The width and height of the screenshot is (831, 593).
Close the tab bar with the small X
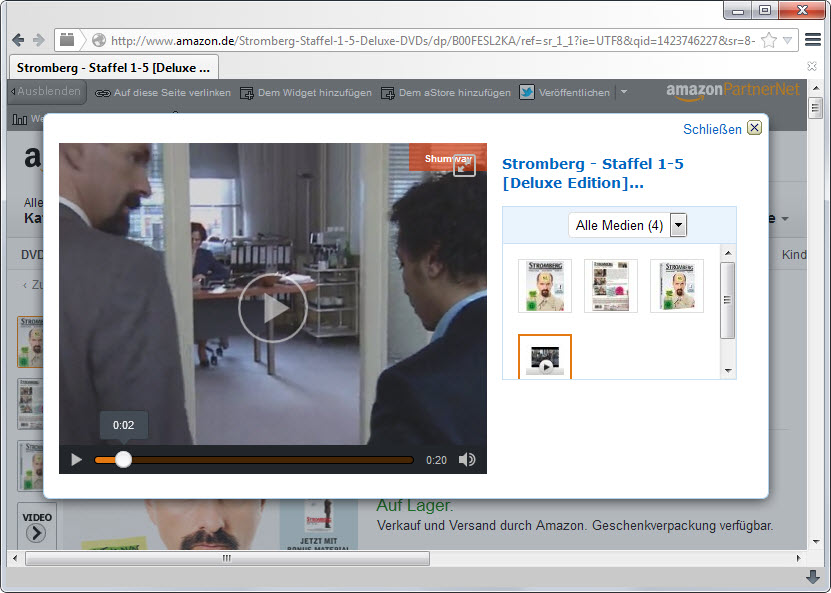click(x=811, y=66)
